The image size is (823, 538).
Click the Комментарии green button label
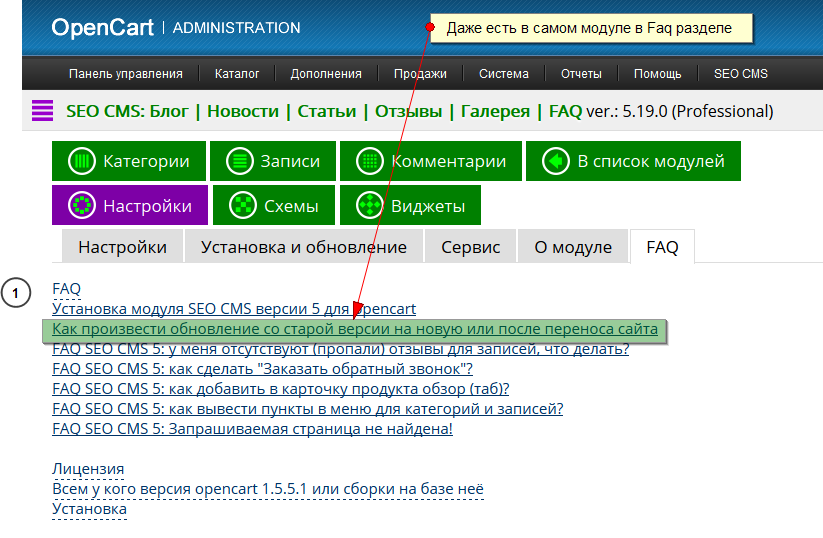tap(449, 161)
